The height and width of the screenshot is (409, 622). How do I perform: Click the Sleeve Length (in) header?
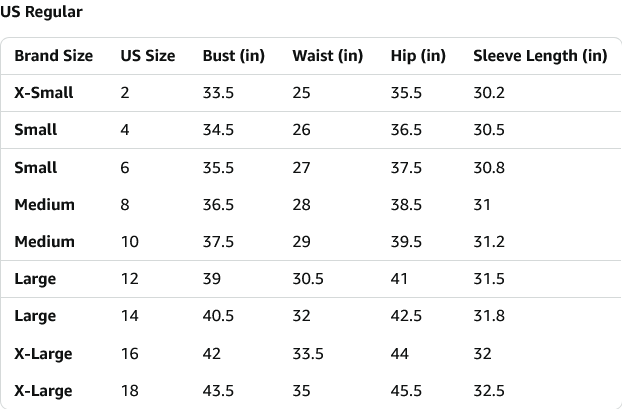click(540, 56)
